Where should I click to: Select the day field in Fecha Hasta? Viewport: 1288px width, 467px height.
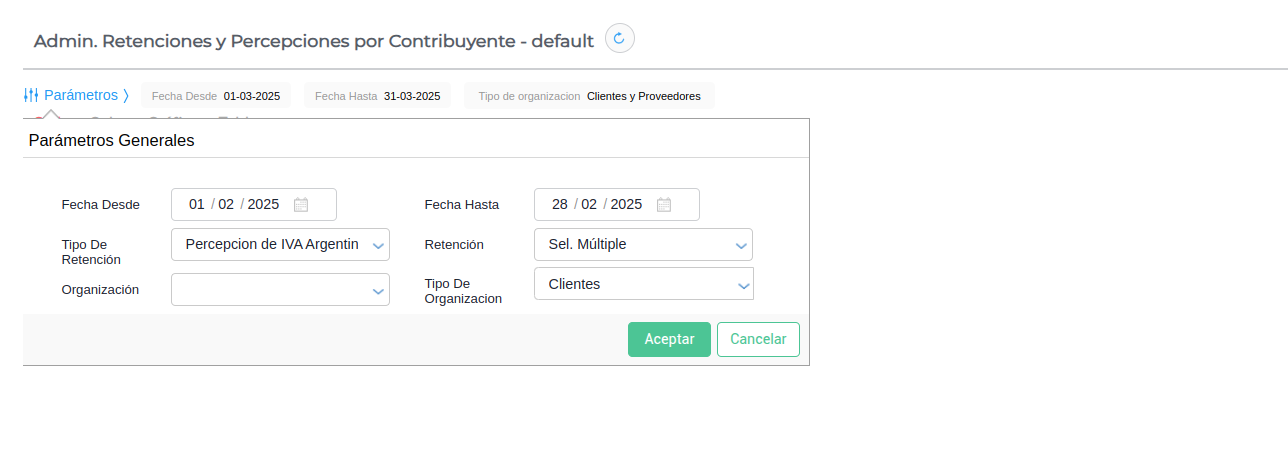tap(560, 204)
